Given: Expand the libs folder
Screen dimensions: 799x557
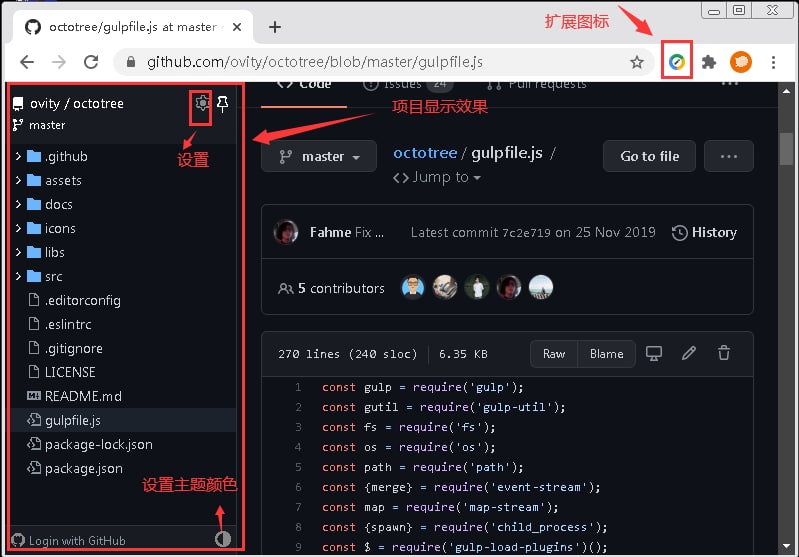Looking at the screenshot, I should (x=18, y=252).
